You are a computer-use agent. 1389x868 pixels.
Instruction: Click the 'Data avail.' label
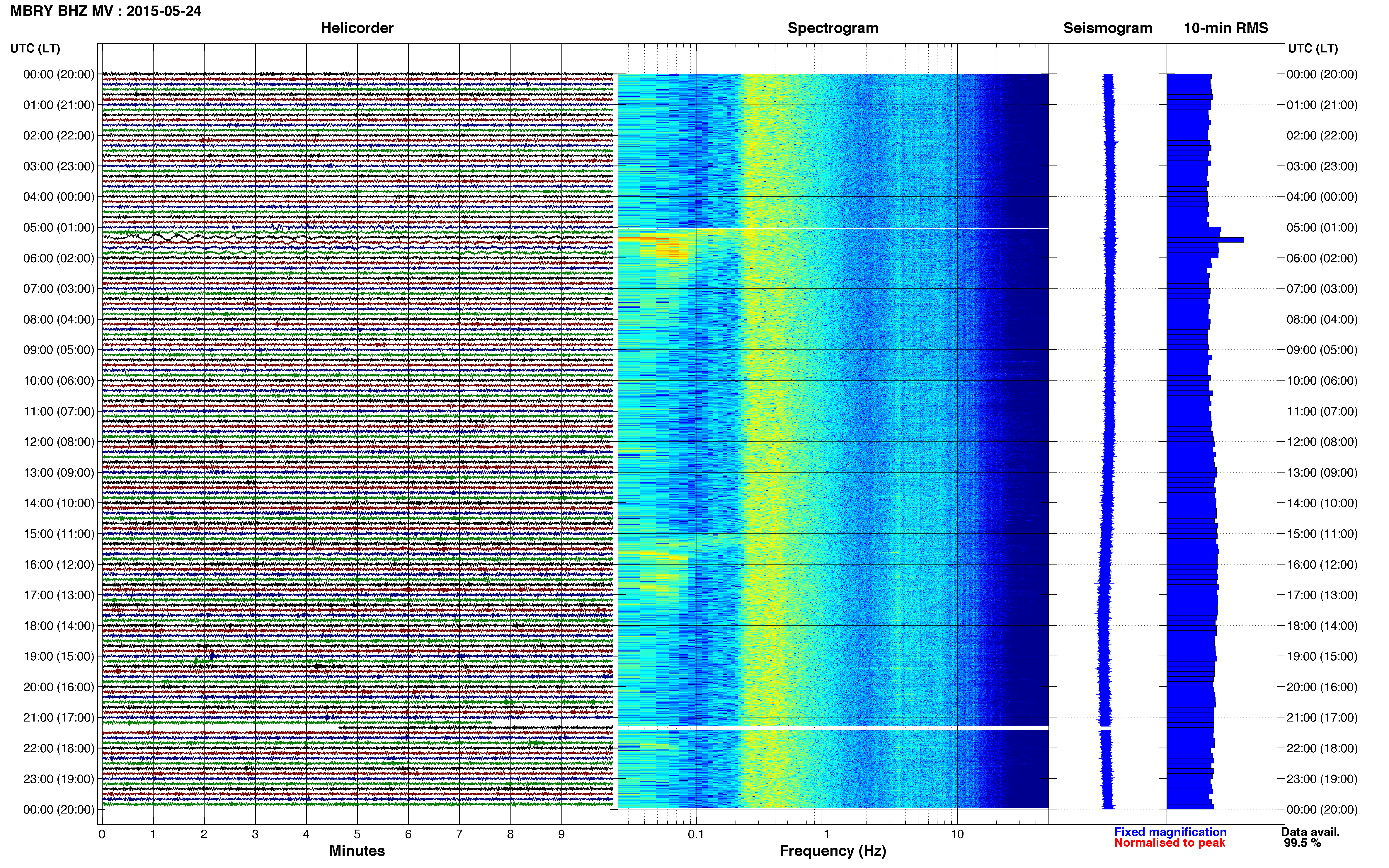pyautogui.click(x=1310, y=832)
